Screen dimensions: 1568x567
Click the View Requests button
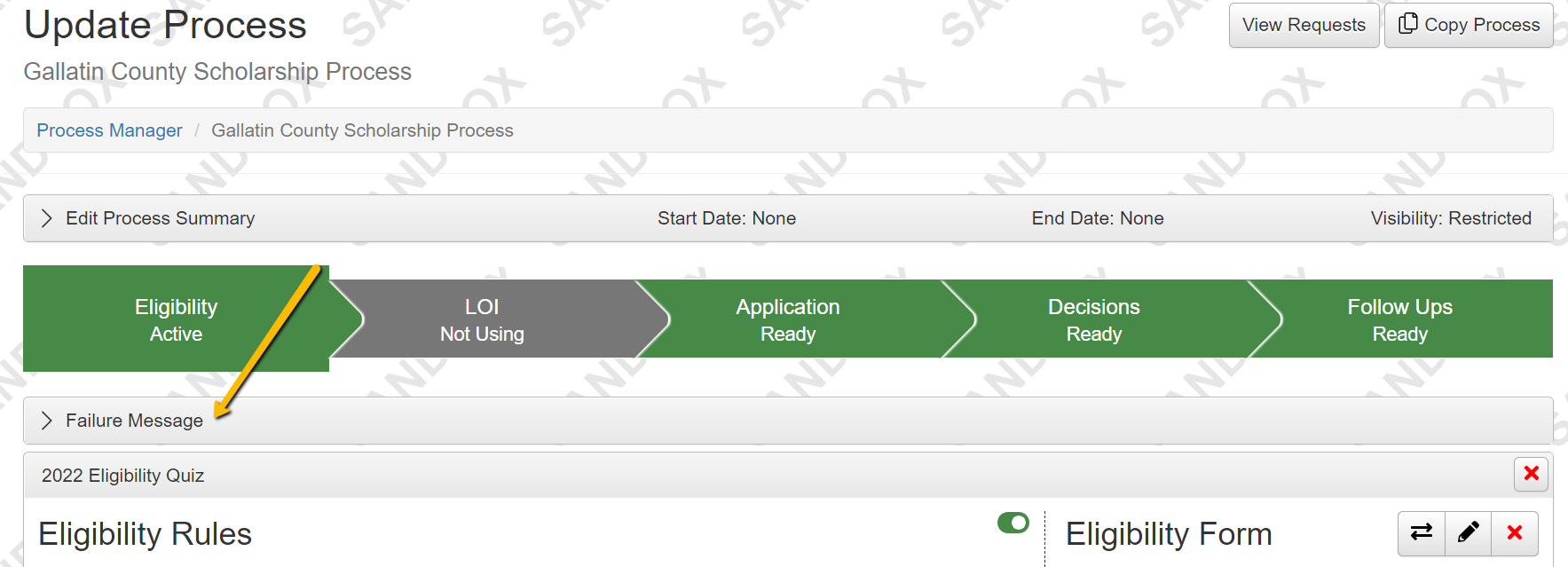click(1304, 25)
